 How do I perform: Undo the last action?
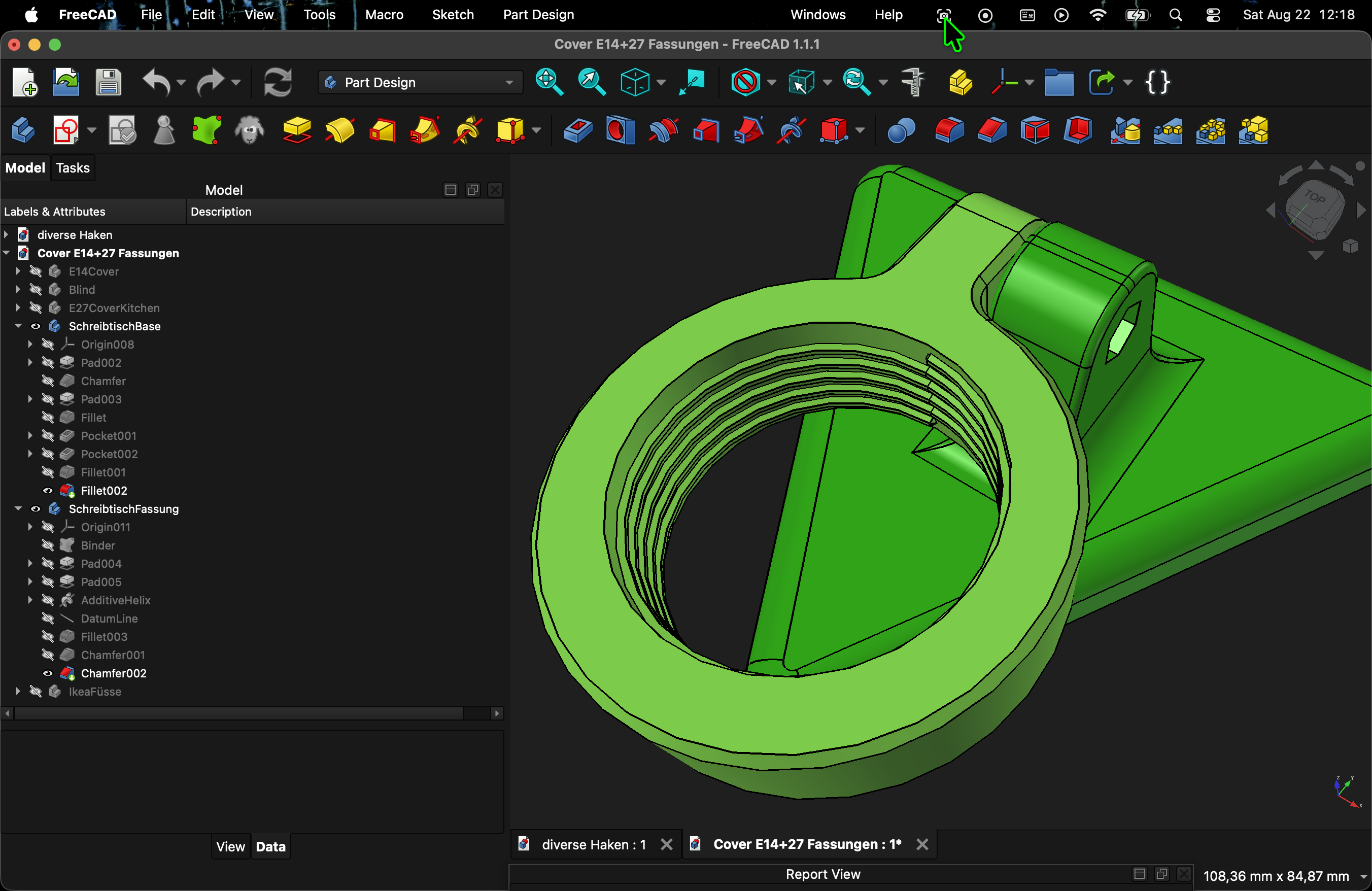point(156,82)
